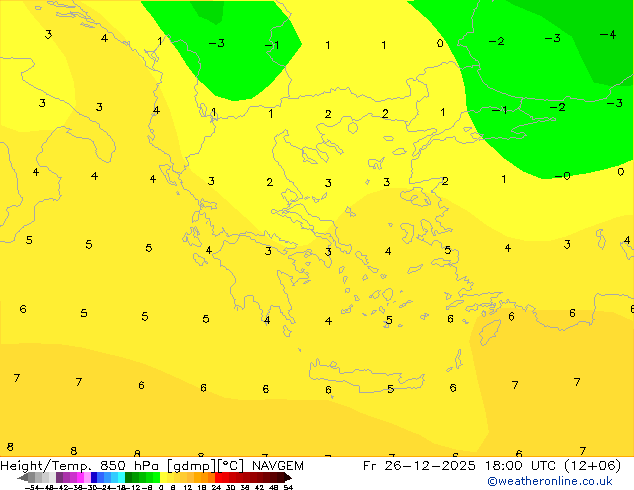
Task: Click the "[°C]" unit label
Action: 231,466
